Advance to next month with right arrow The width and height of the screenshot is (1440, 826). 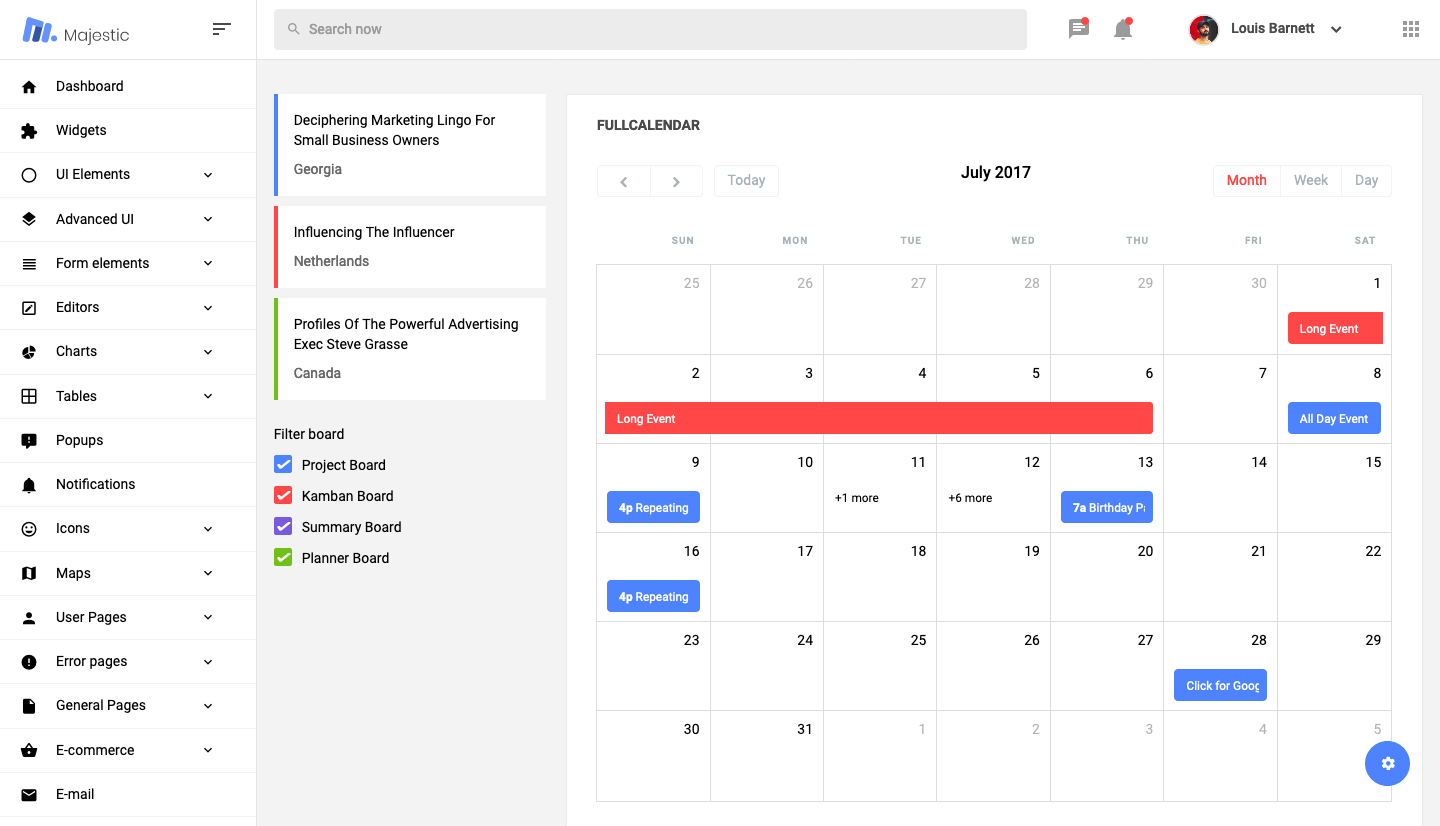[676, 181]
